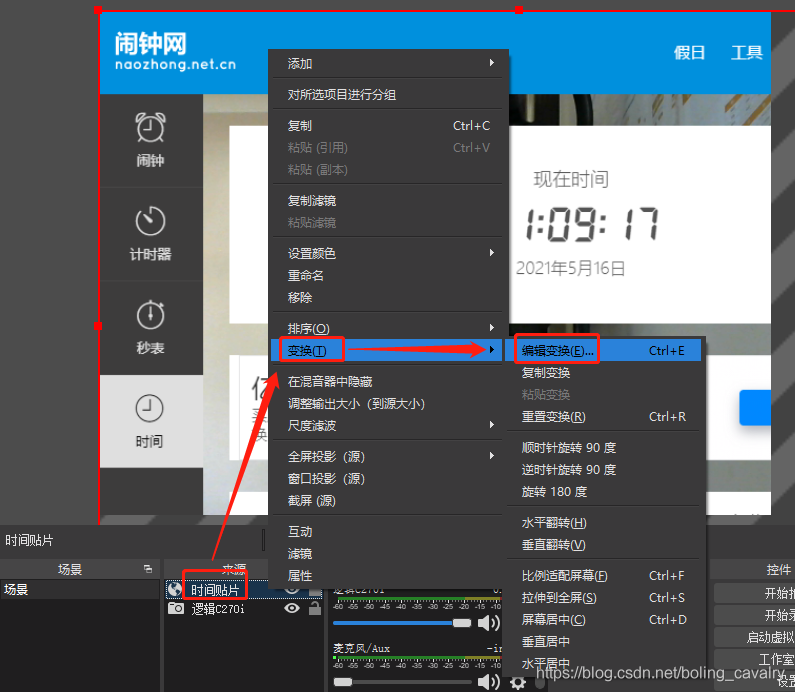
Task: Select the 逻辑C270i source row
Action: tap(244, 608)
